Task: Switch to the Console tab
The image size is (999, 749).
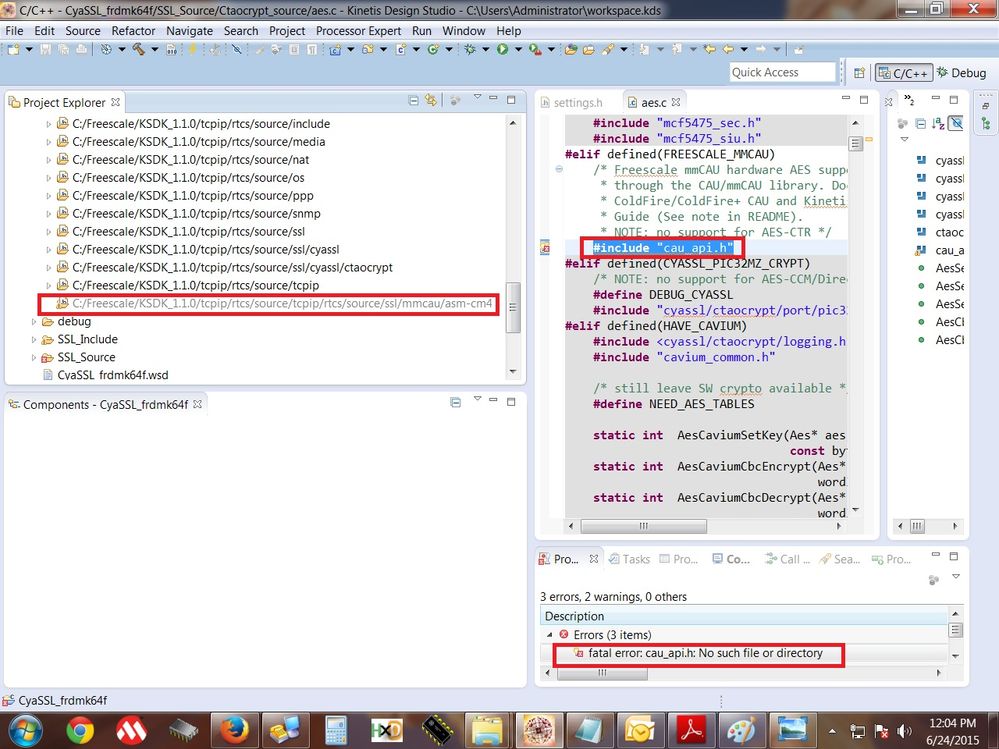Action: 731,559
